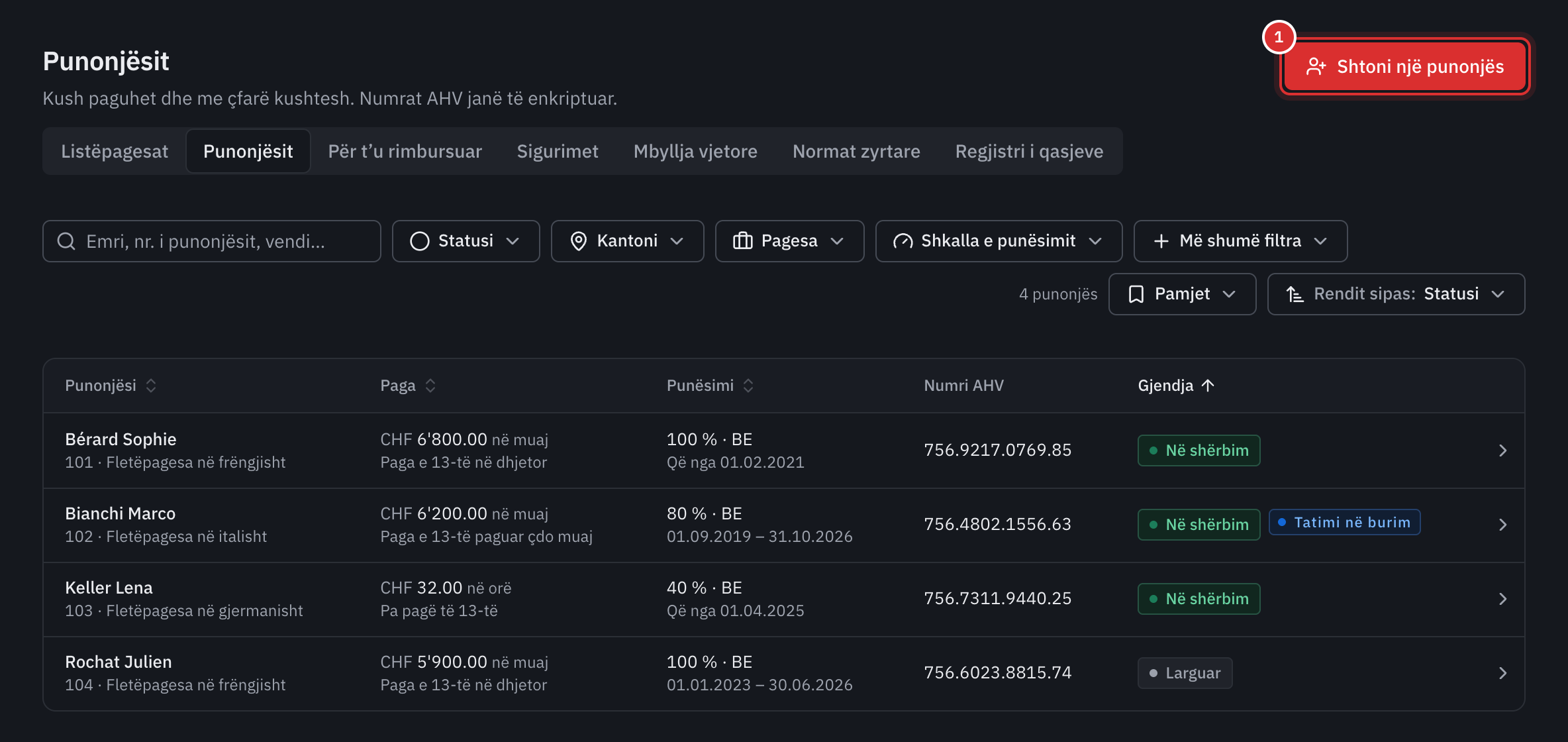Open the Shkalla e punësimit dropdown
1568x742 pixels.
pos(999,241)
